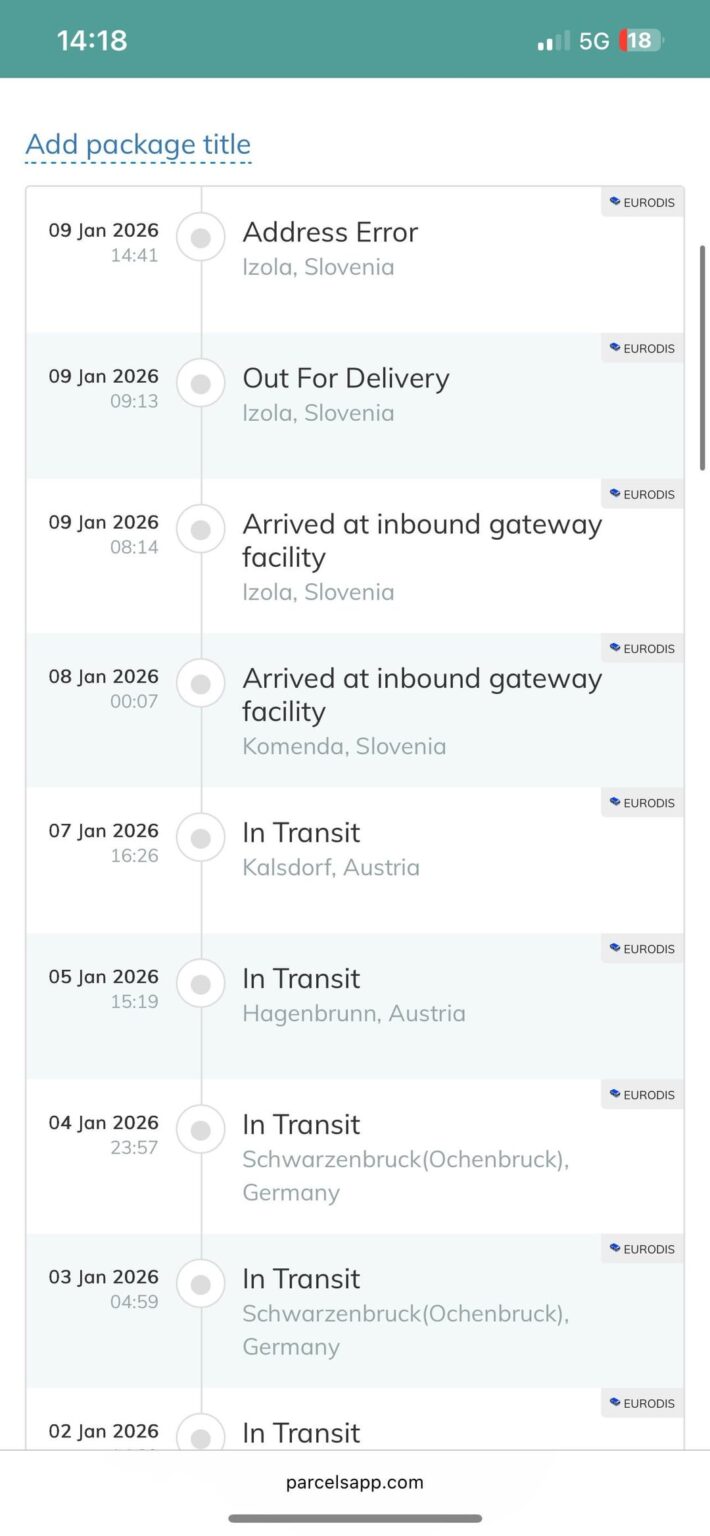This screenshot has height=1536, width=710.
Task: Tap the EURODIS badge on the Hagenbrunn entry
Action: click(642, 948)
